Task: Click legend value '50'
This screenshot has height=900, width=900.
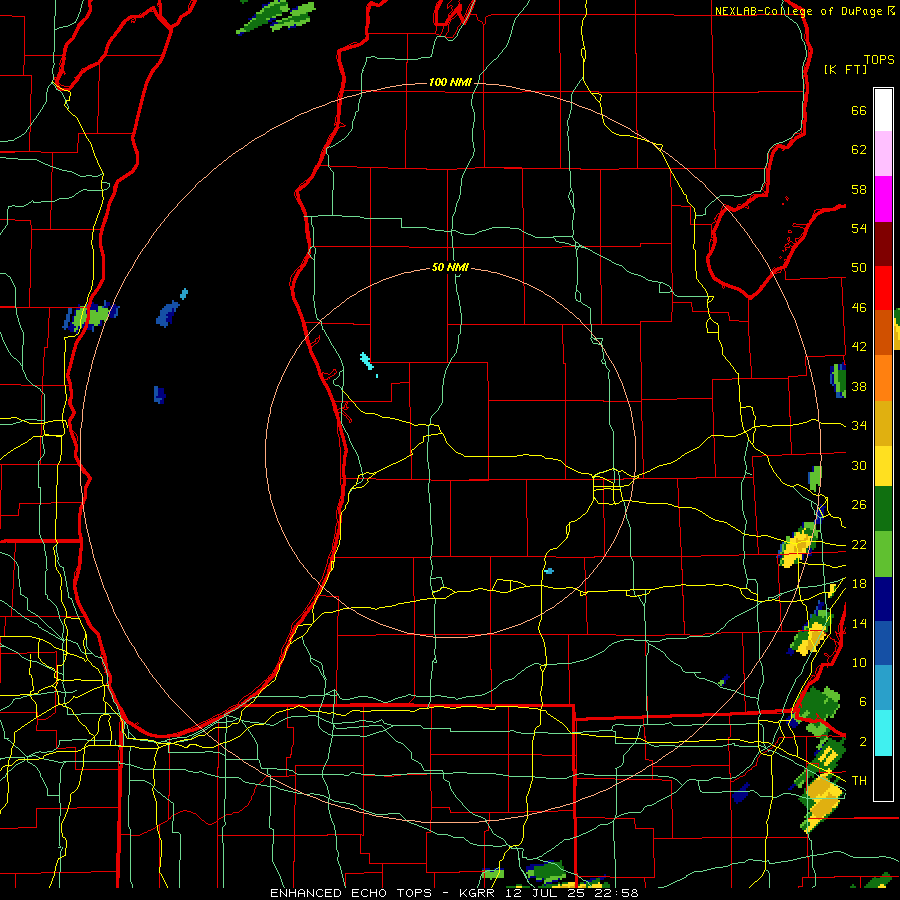Action: (x=859, y=268)
